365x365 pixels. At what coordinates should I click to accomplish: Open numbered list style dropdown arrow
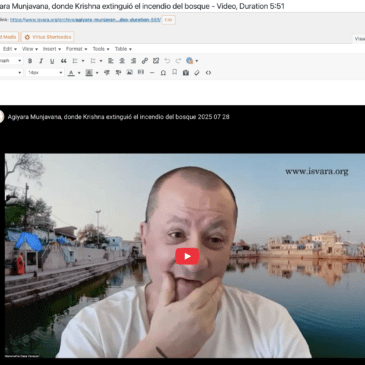click(101, 61)
